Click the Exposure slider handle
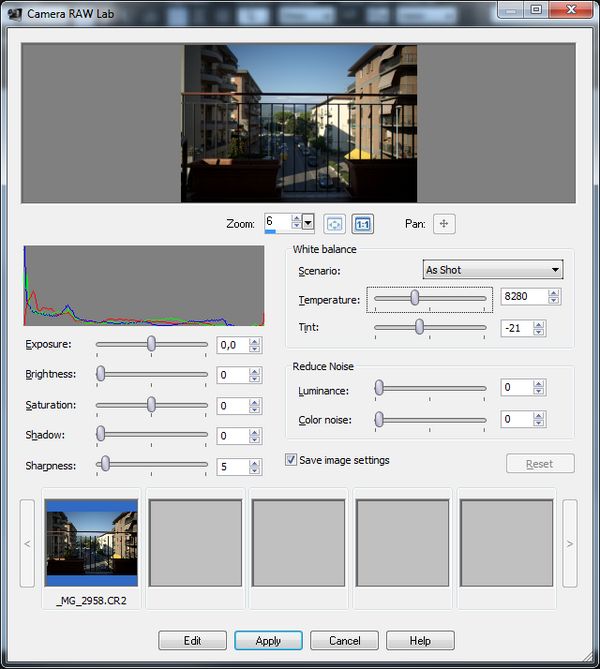This screenshot has height=669, width=600. click(x=151, y=344)
